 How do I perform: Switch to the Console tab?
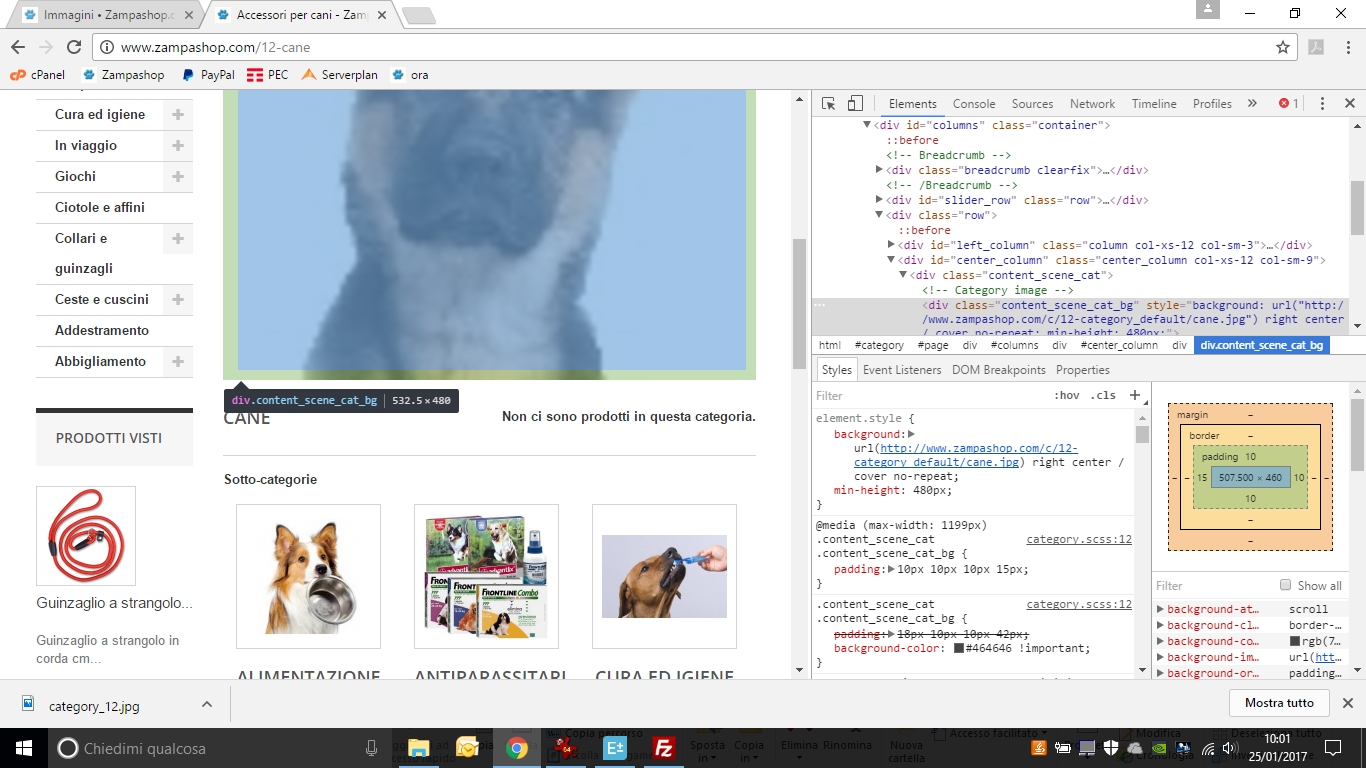[x=973, y=104]
